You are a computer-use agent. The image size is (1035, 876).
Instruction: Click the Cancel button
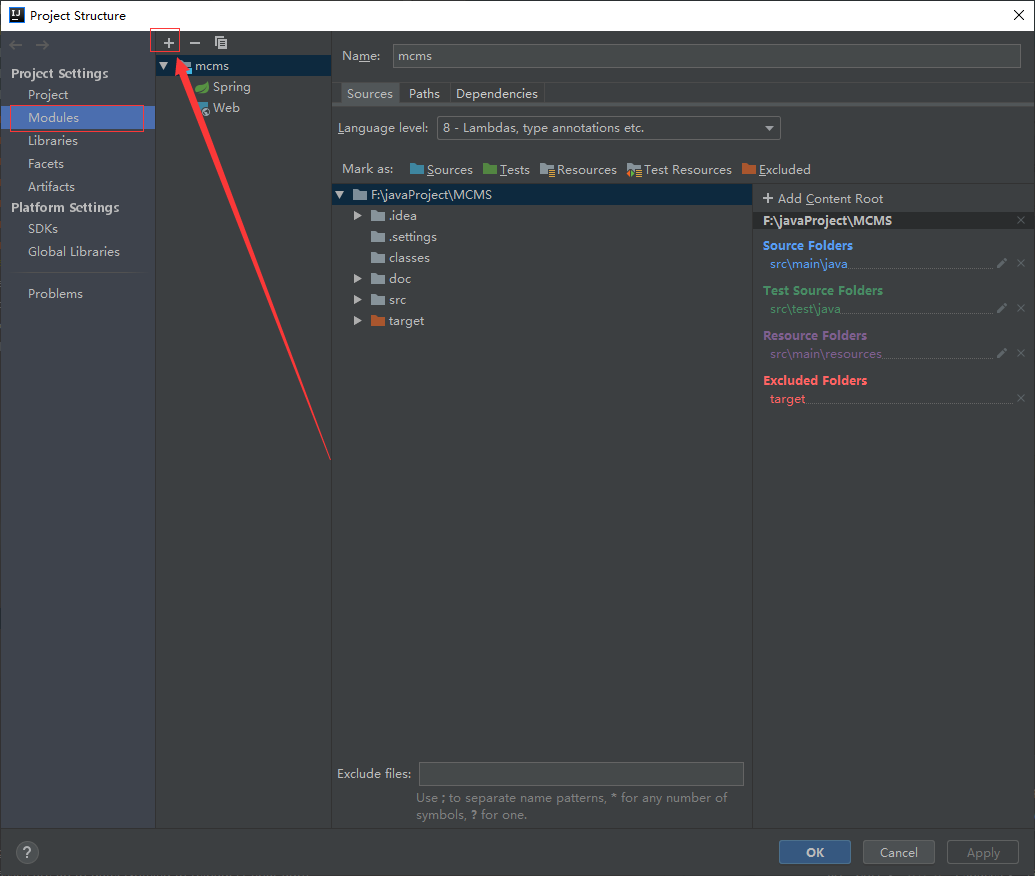point(898,852)
